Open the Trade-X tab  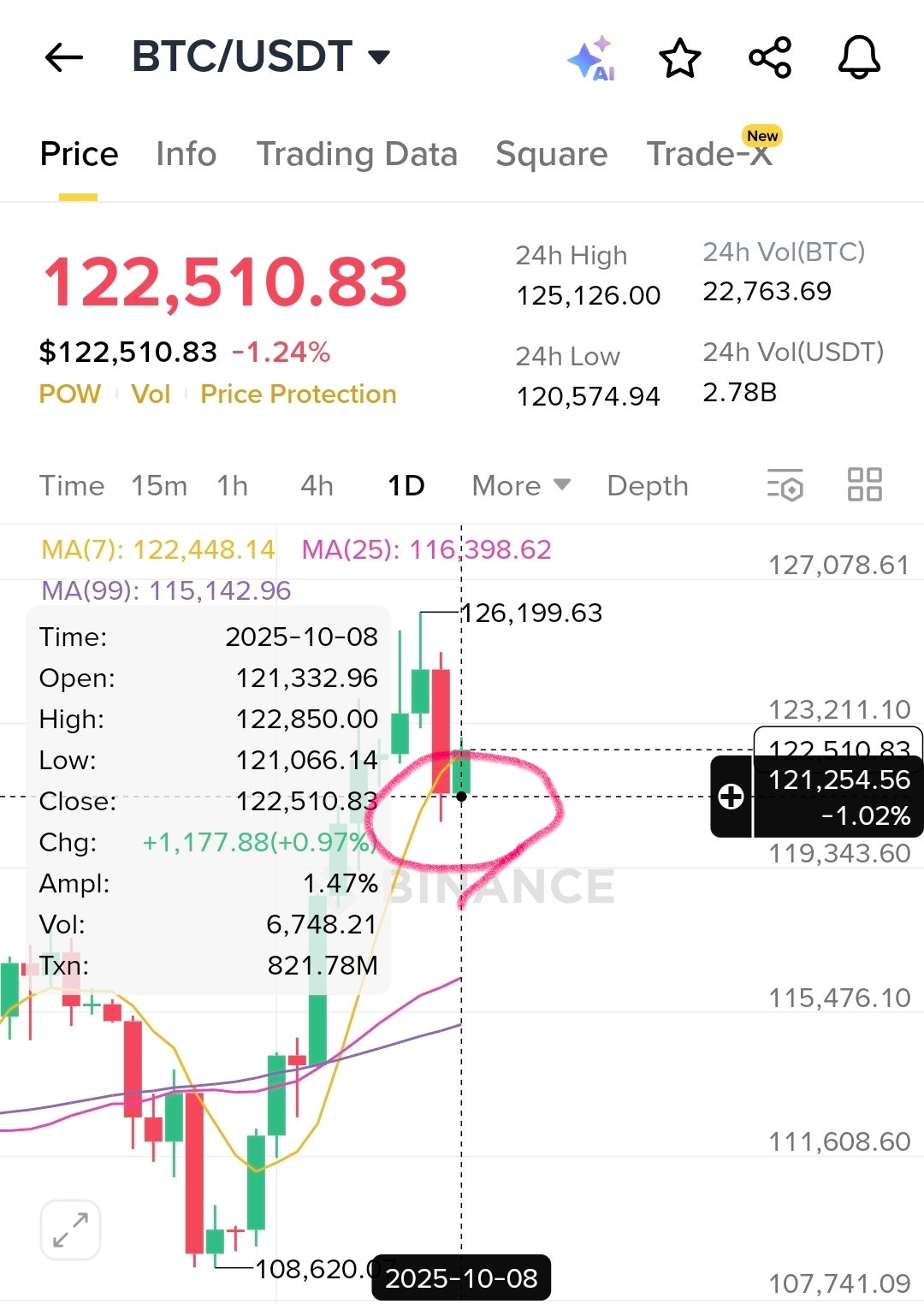(x=709, y=154)
